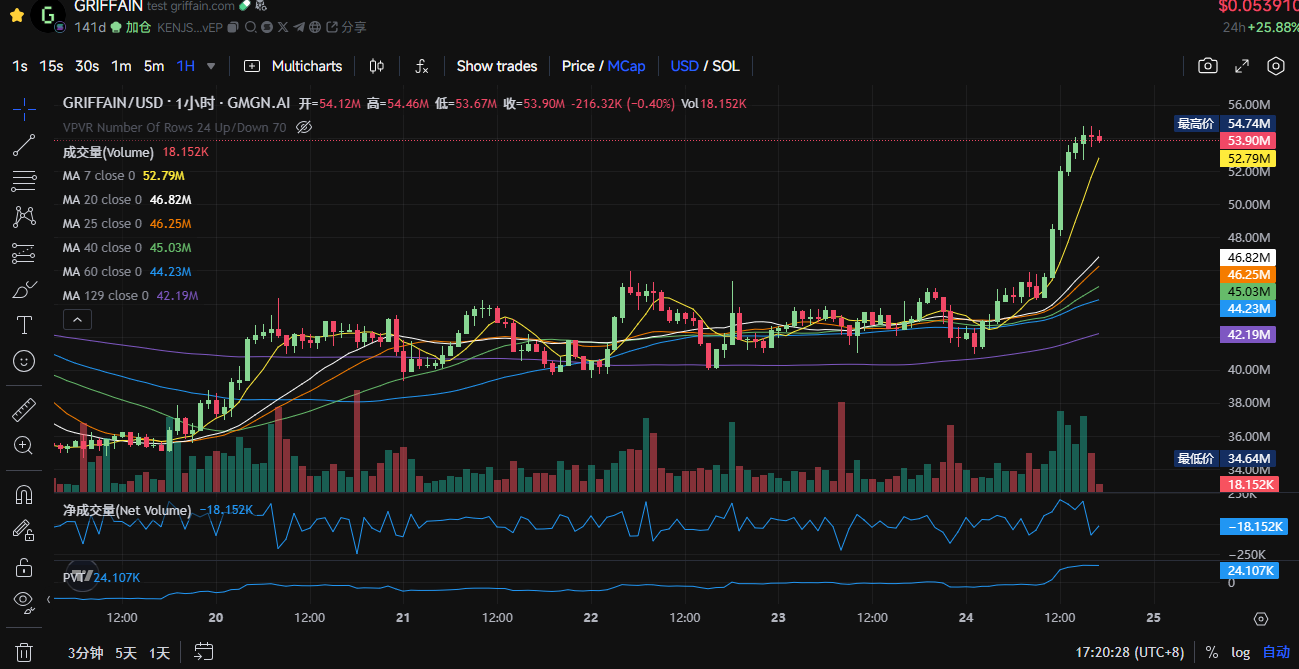Expand the time interval dropdown arrow
Viewport: 1299px width, 669px height.
click(211, 66)
